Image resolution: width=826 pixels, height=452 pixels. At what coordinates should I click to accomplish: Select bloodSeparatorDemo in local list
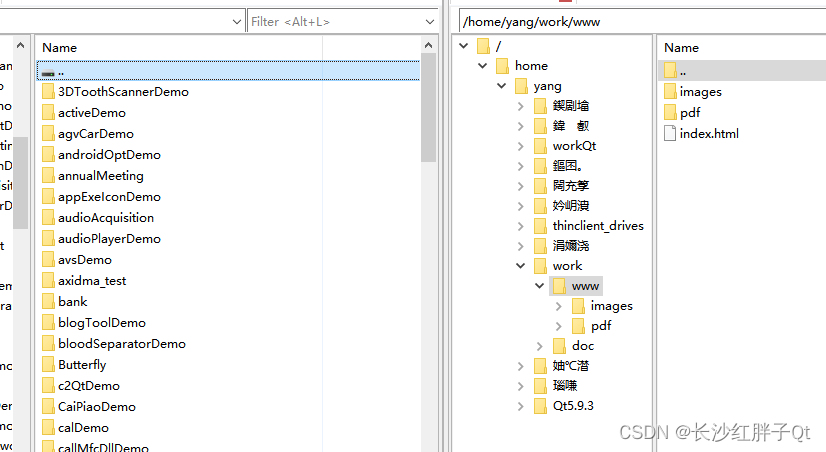(x=122, y=344)
